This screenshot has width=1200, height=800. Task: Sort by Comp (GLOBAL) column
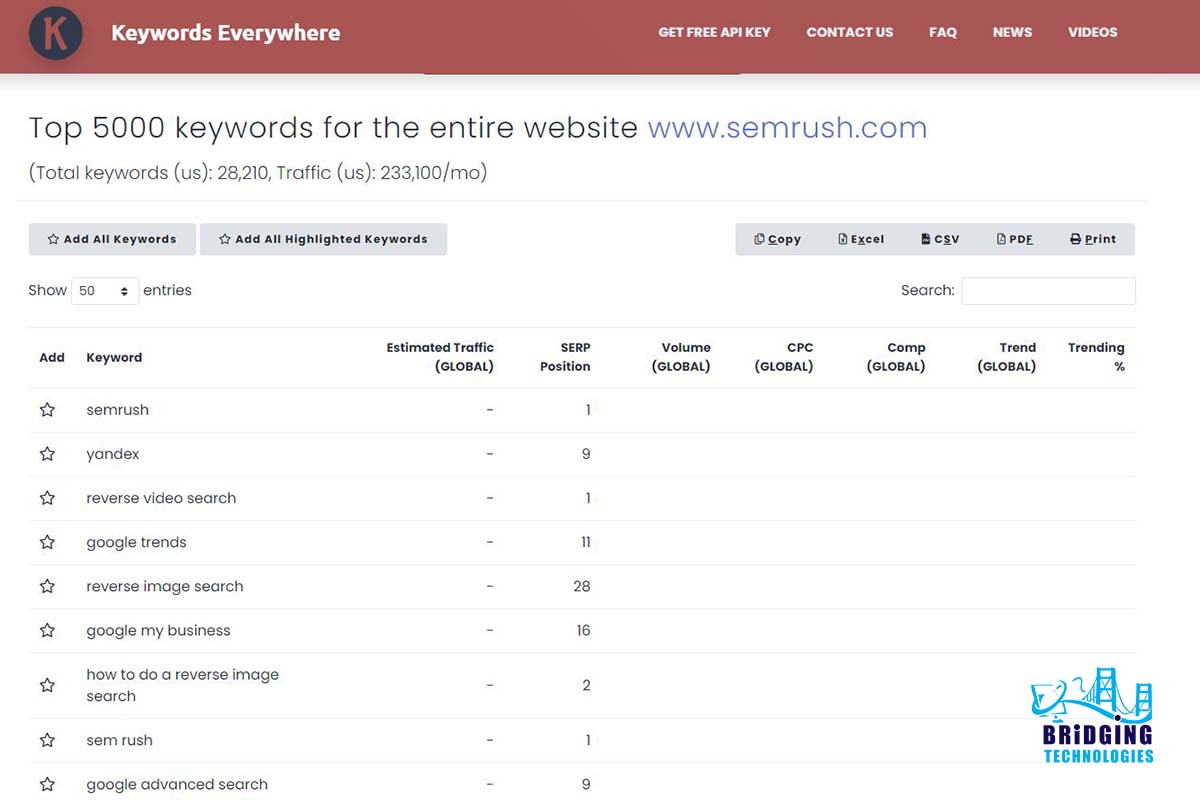click(896, 357)
